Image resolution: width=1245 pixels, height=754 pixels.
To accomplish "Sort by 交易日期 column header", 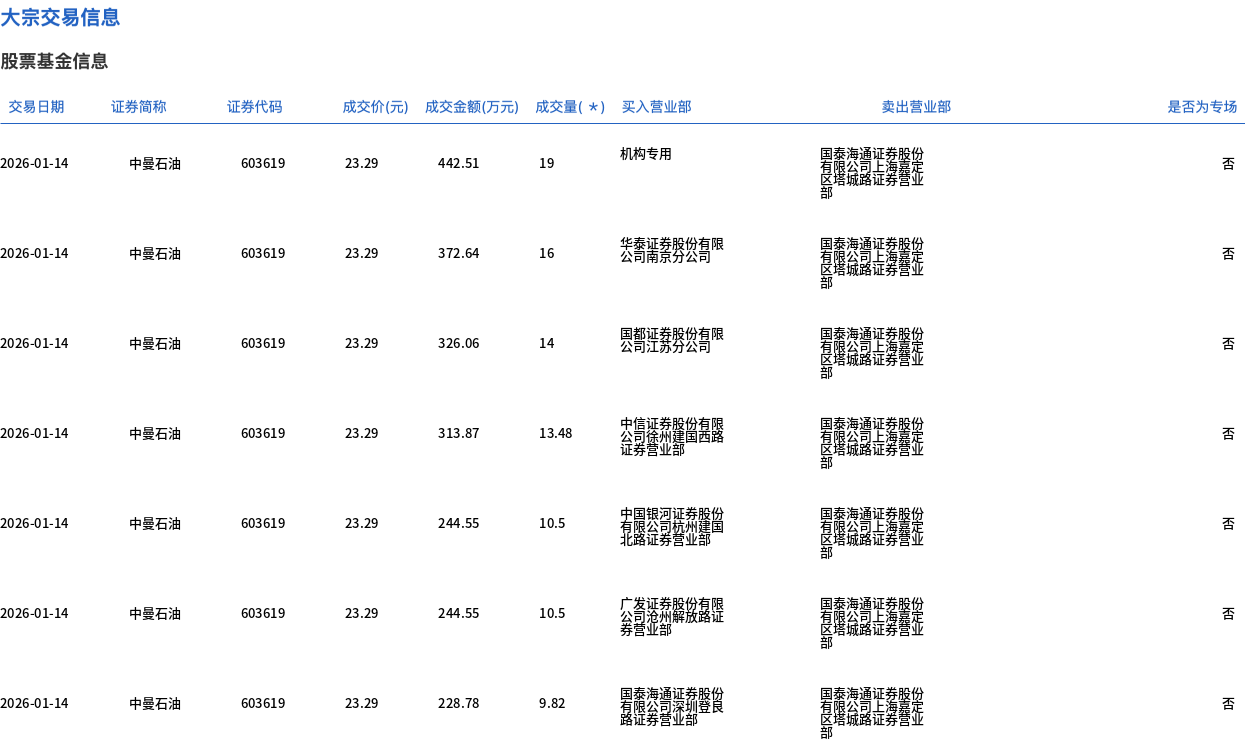I will 37,107.
